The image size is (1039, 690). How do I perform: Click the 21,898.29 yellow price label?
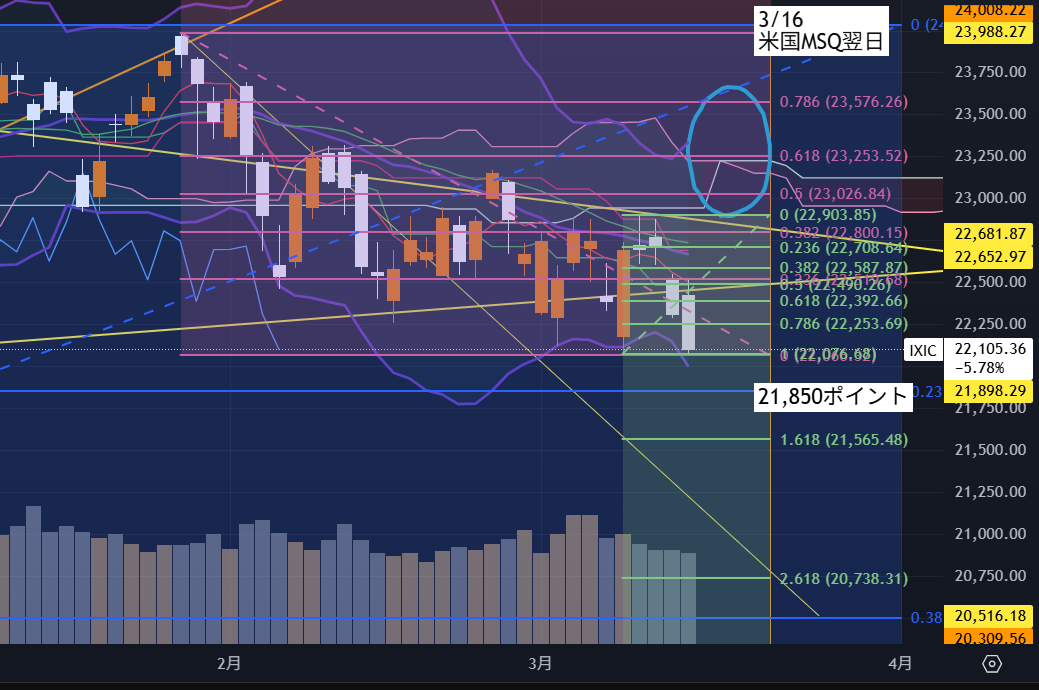click(990, 390)
